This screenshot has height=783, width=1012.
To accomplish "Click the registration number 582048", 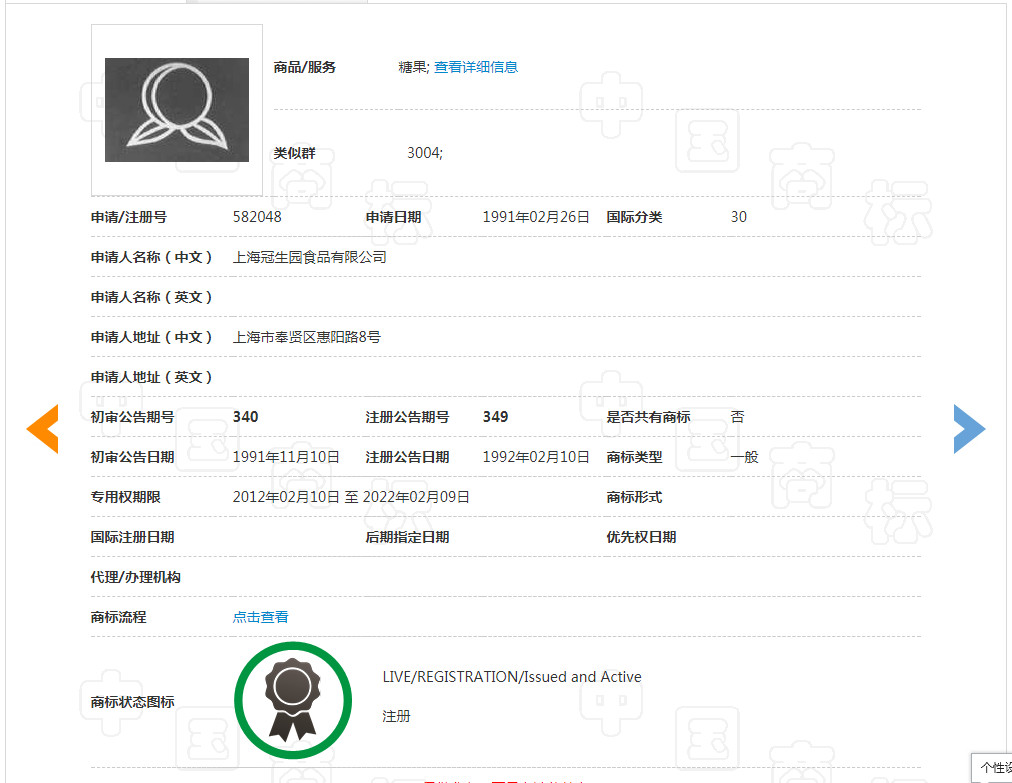I will [x=257, y=217].
